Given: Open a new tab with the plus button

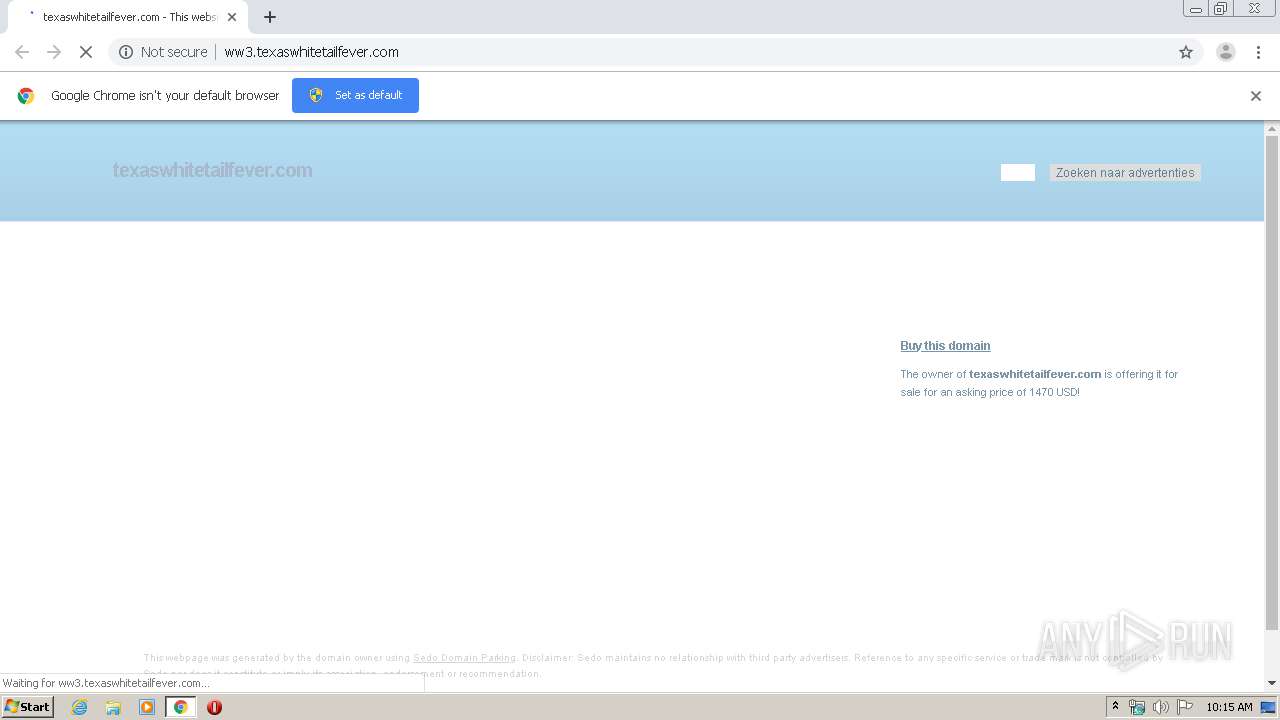Looking at the screenshot, I should [270, 17].
